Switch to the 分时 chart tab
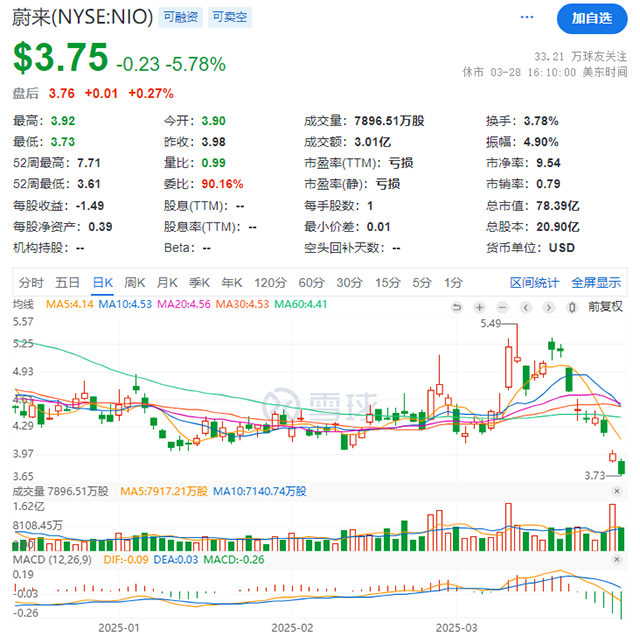This screenshot has height=636, width=640. 31,282
